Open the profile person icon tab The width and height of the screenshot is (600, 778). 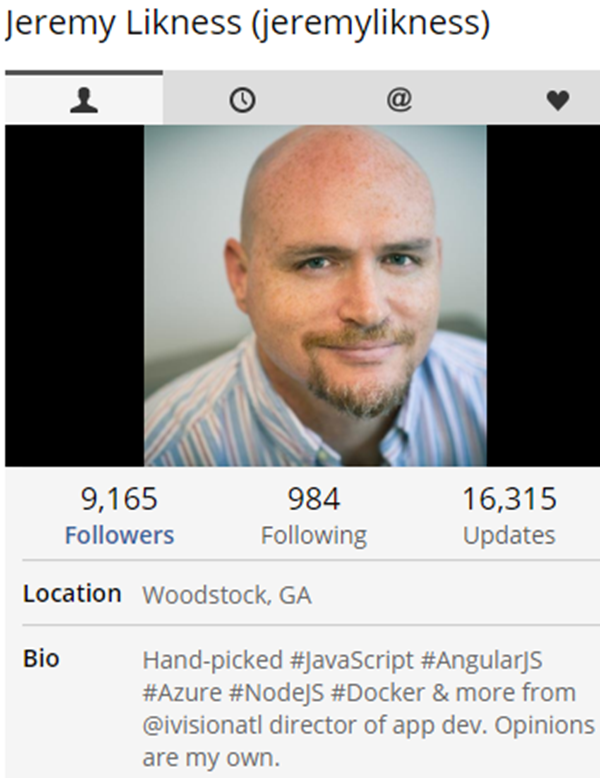(84, 99)
